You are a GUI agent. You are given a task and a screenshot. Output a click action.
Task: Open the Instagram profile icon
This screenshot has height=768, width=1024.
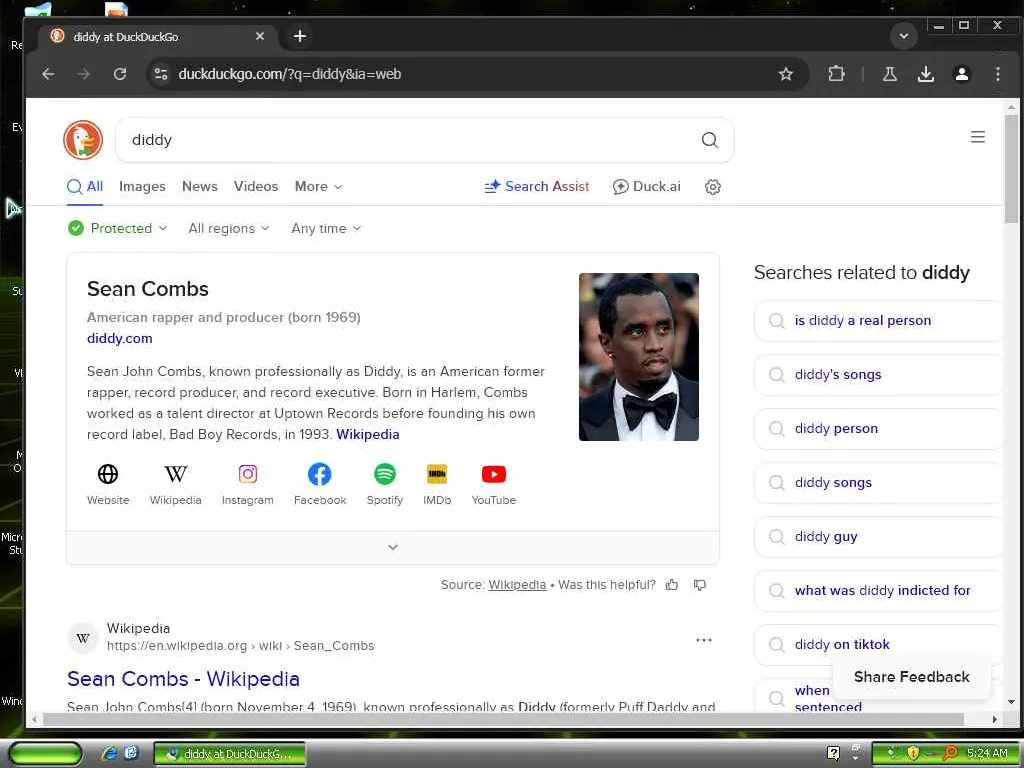point(248,474)
